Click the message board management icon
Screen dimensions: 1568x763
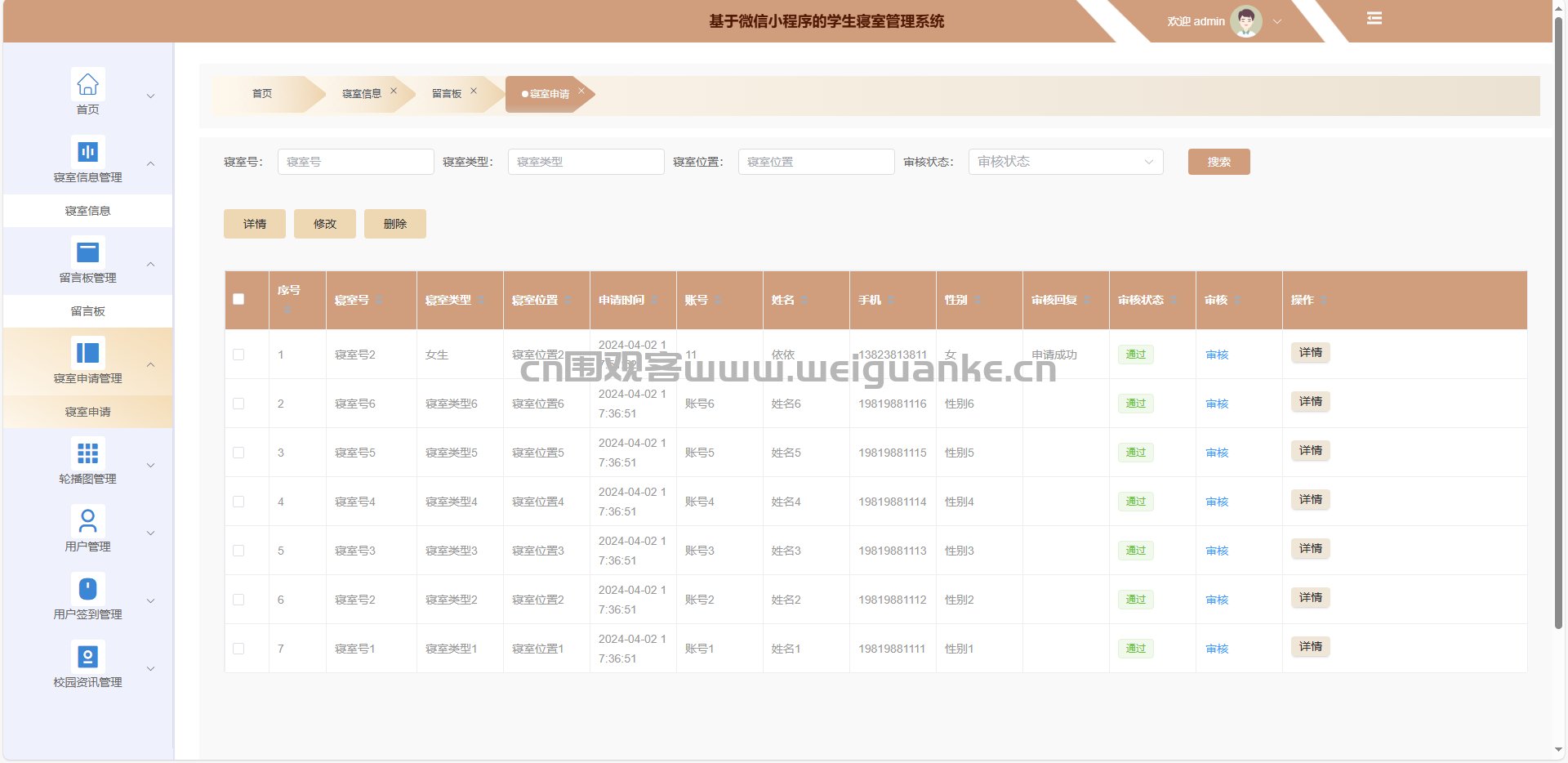click(87, 252)
